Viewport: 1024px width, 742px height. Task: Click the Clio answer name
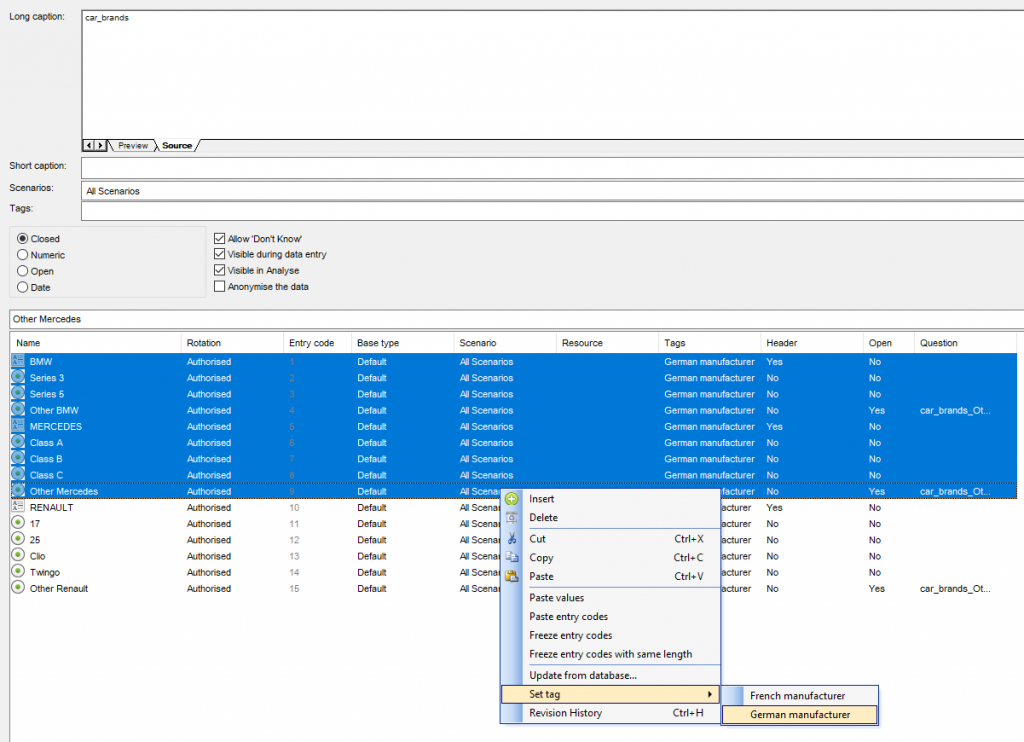pyautogui.click(x=38, y=556)
